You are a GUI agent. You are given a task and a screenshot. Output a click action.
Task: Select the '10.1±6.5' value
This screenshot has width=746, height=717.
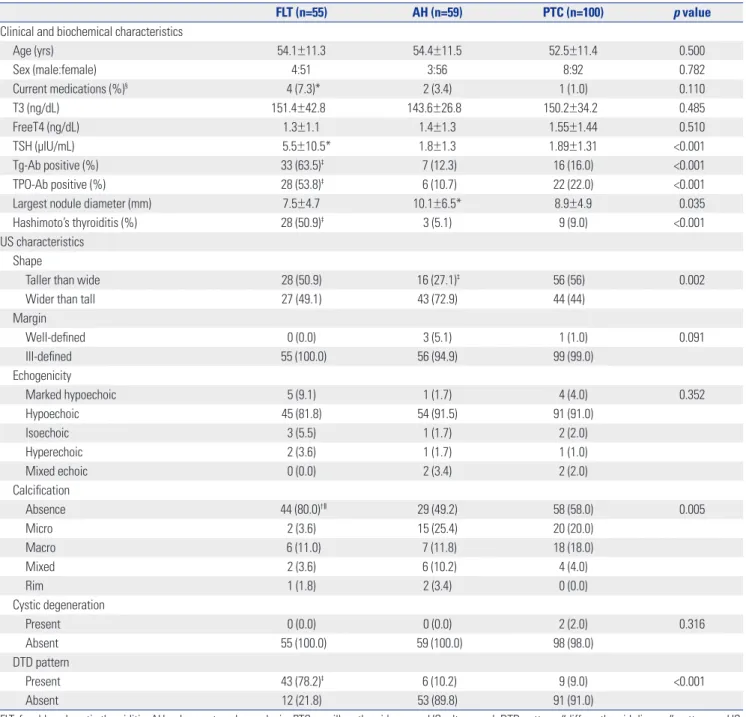[437, 204]
